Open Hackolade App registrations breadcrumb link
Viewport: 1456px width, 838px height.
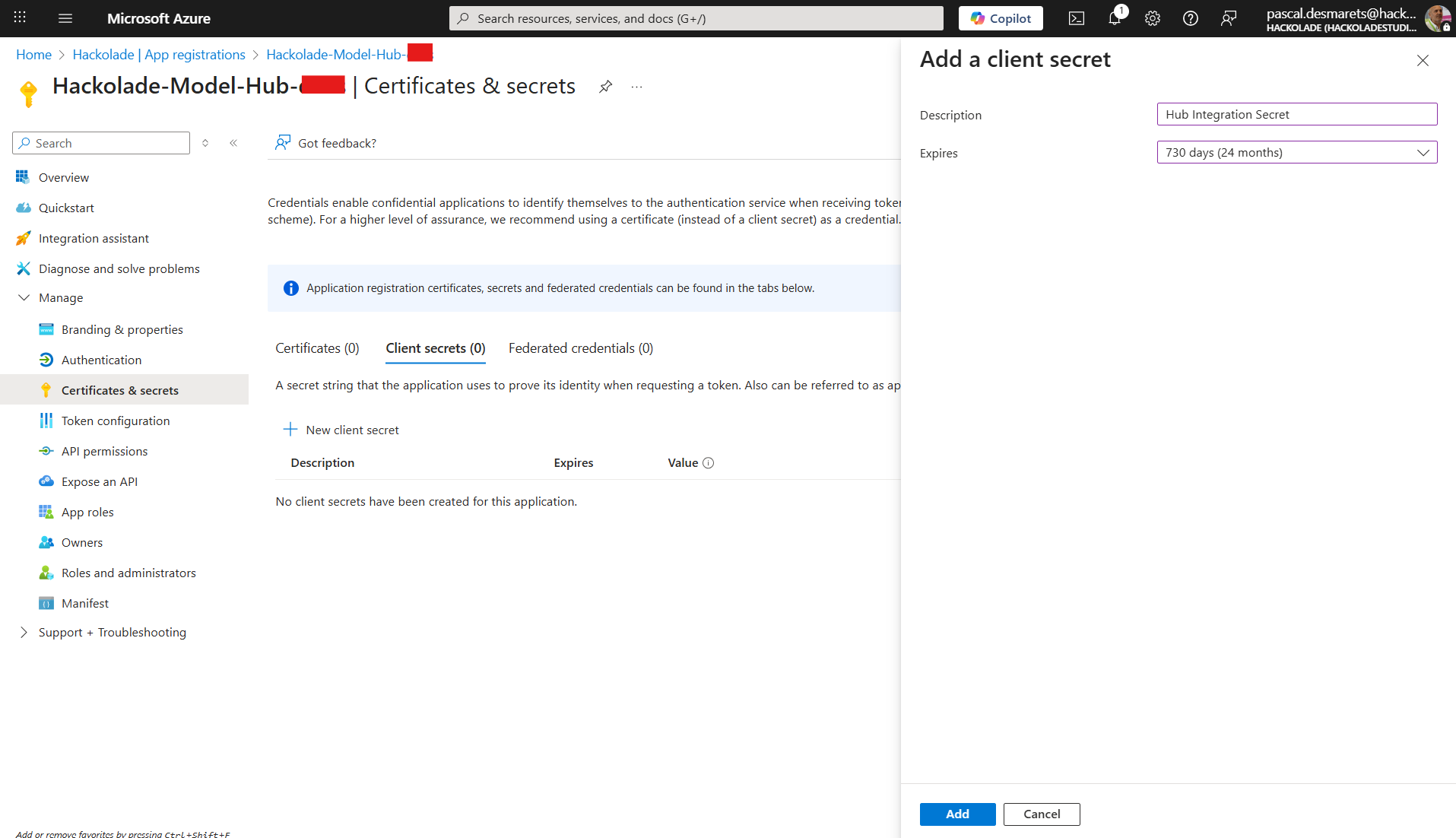(x=158, y=54)
